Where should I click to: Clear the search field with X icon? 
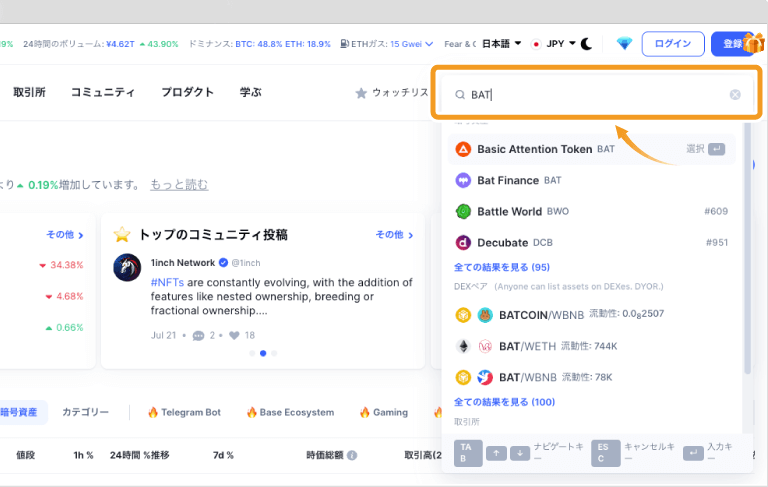735,95
